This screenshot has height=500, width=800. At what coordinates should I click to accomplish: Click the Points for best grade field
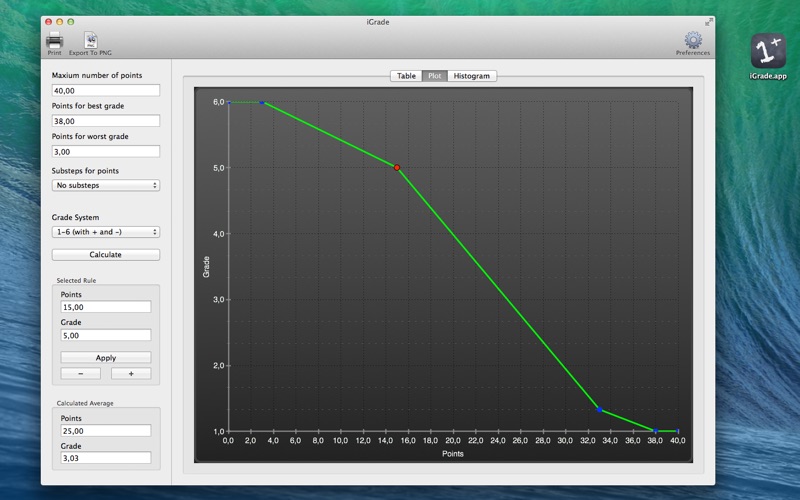pos(106,121)
